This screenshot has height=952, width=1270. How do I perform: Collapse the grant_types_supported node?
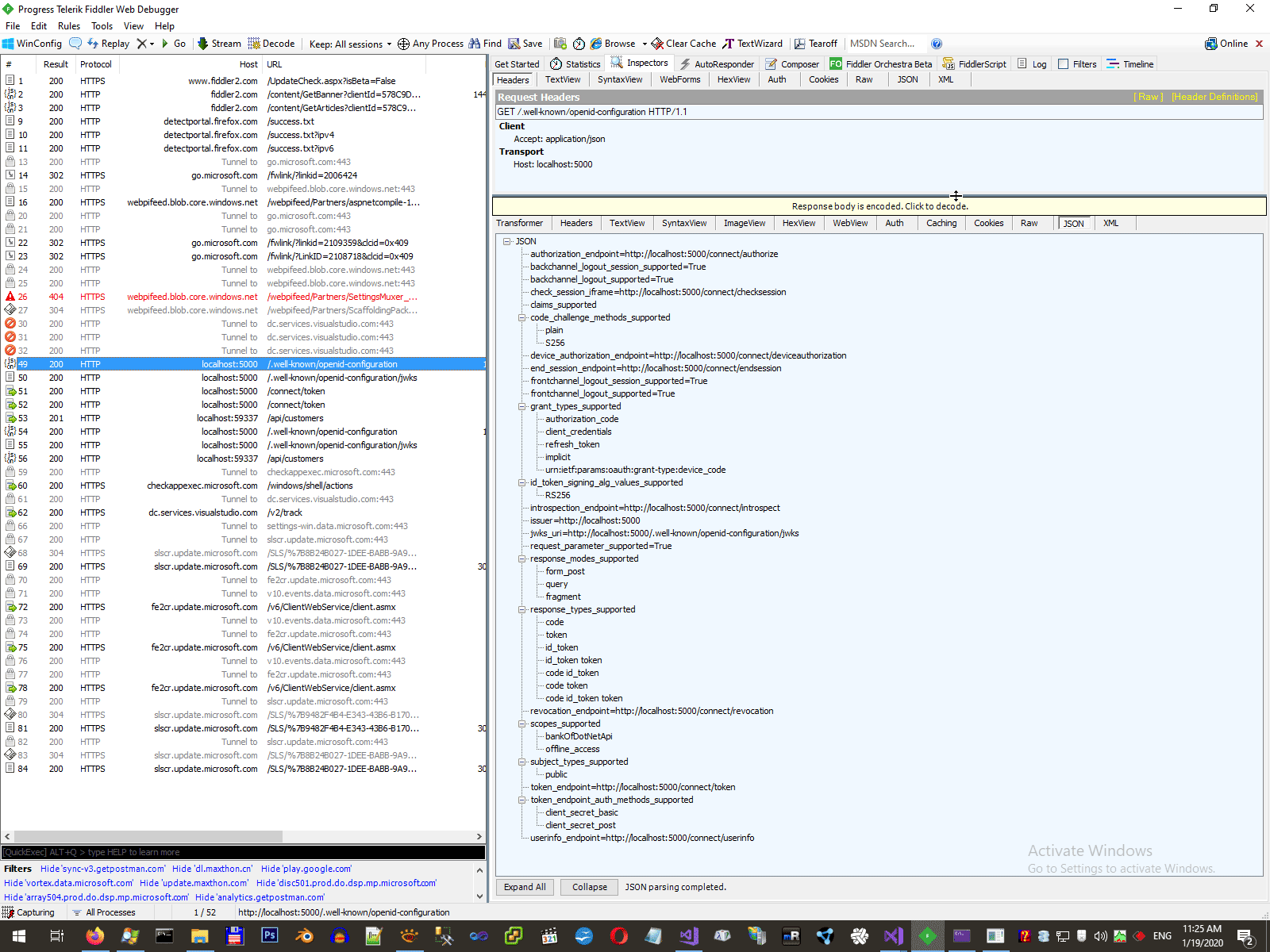coord(522,406)
